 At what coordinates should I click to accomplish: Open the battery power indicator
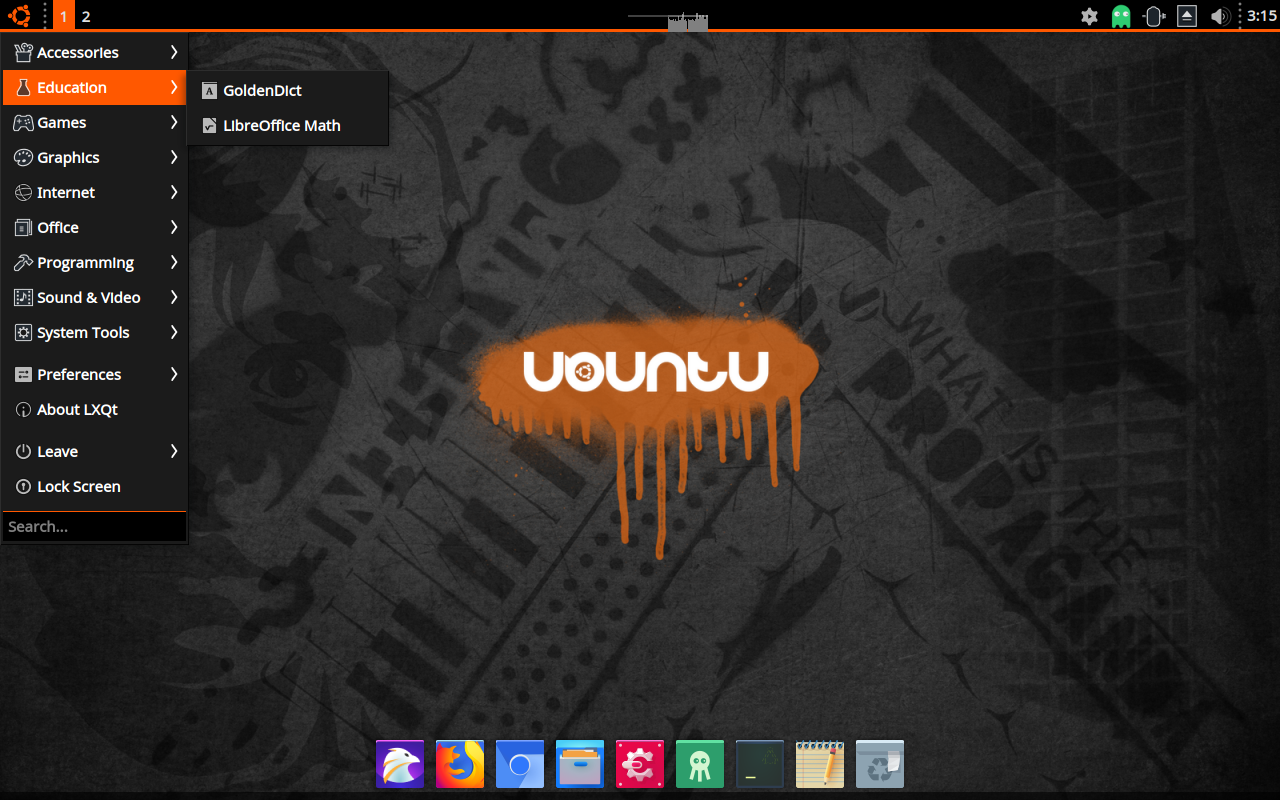1154,16
